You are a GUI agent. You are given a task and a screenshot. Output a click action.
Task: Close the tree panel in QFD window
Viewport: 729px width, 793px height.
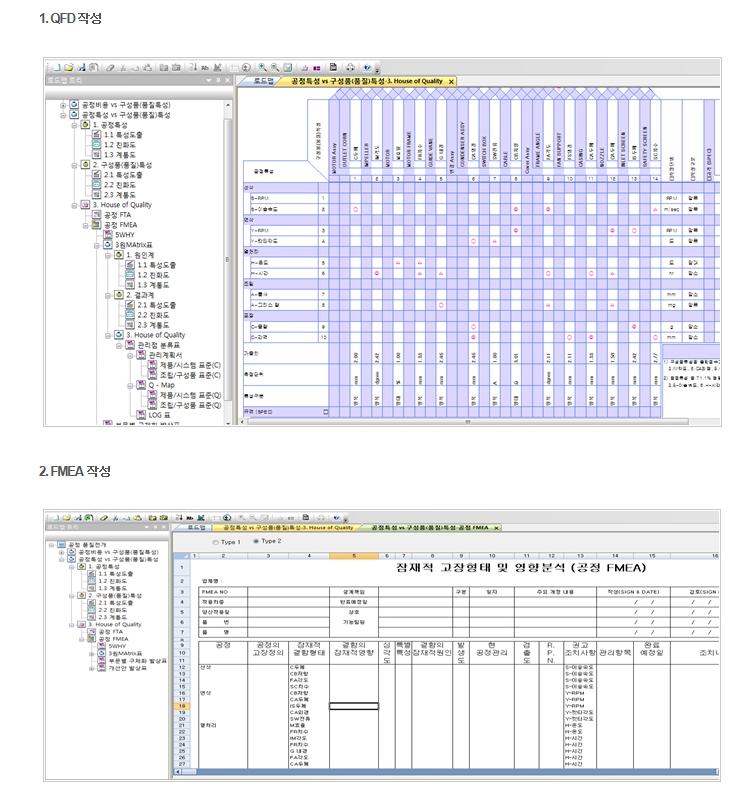click(x=229, y=80)
